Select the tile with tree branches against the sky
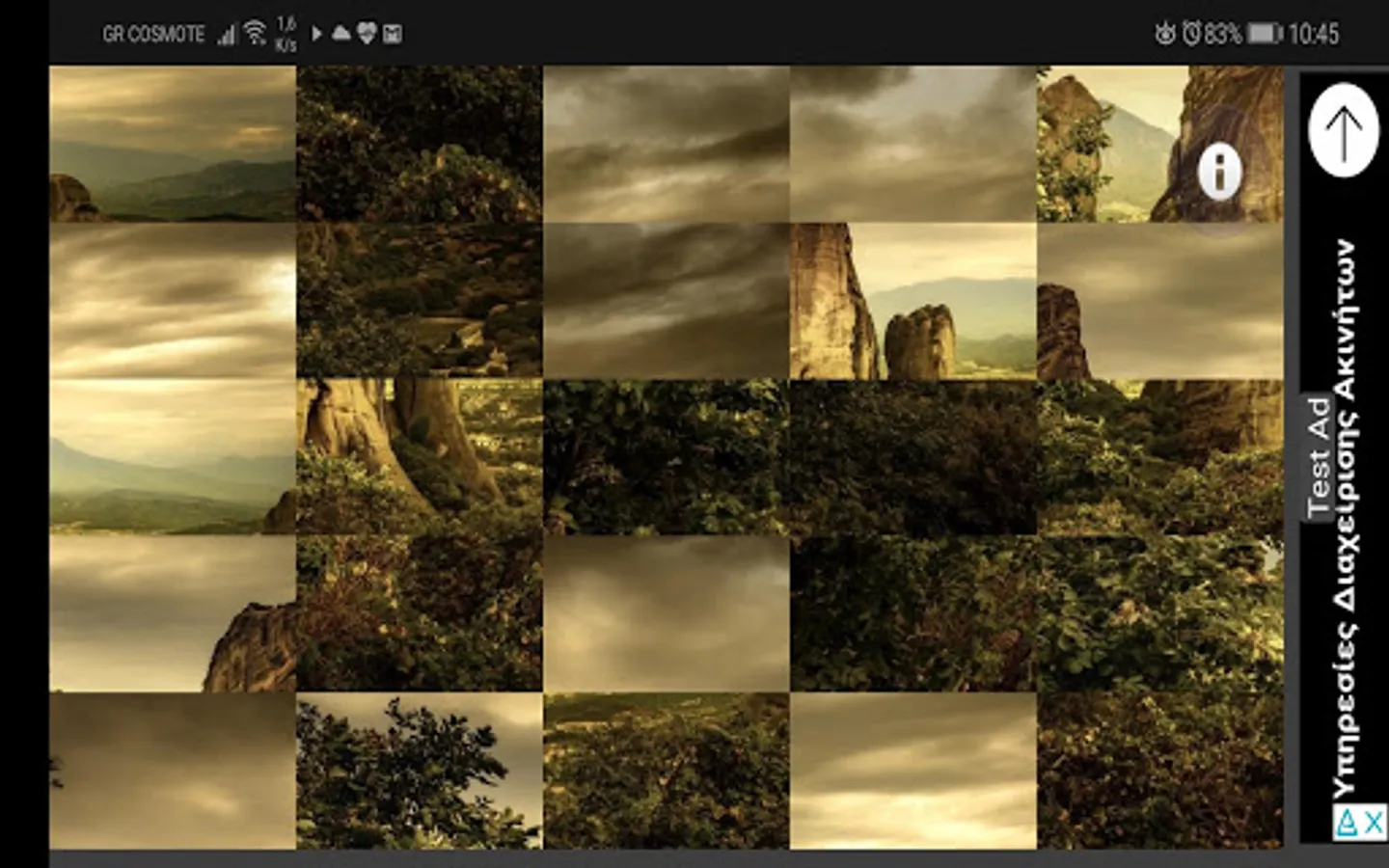1389x868 pixels. (x=420, y=771)
